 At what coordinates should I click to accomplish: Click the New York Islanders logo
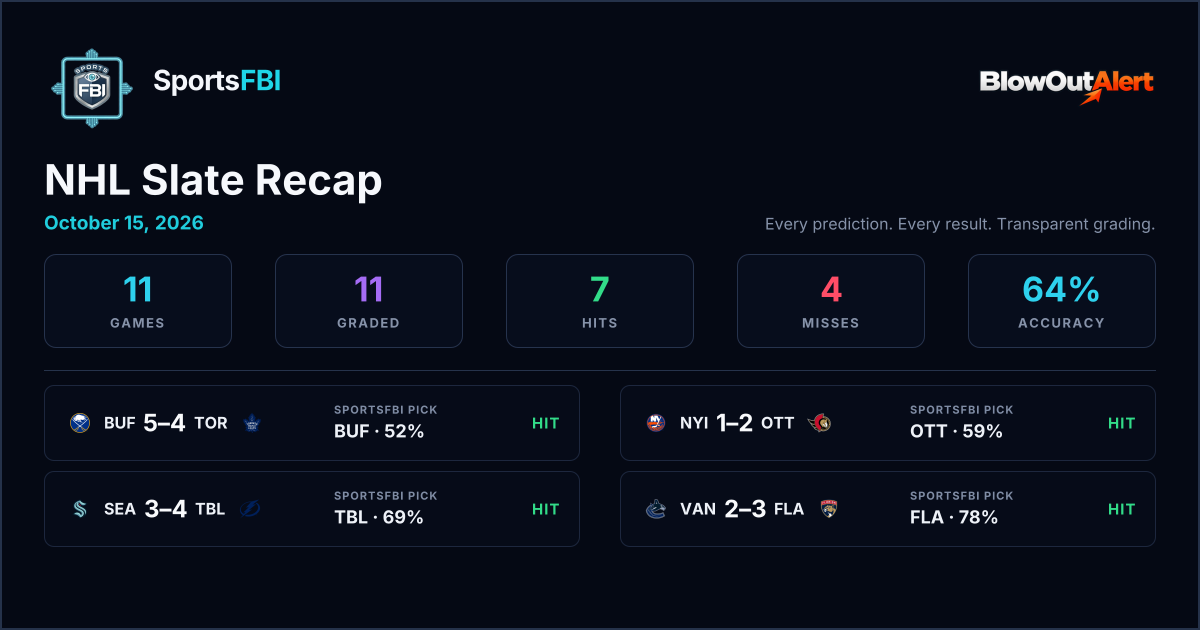656,423
